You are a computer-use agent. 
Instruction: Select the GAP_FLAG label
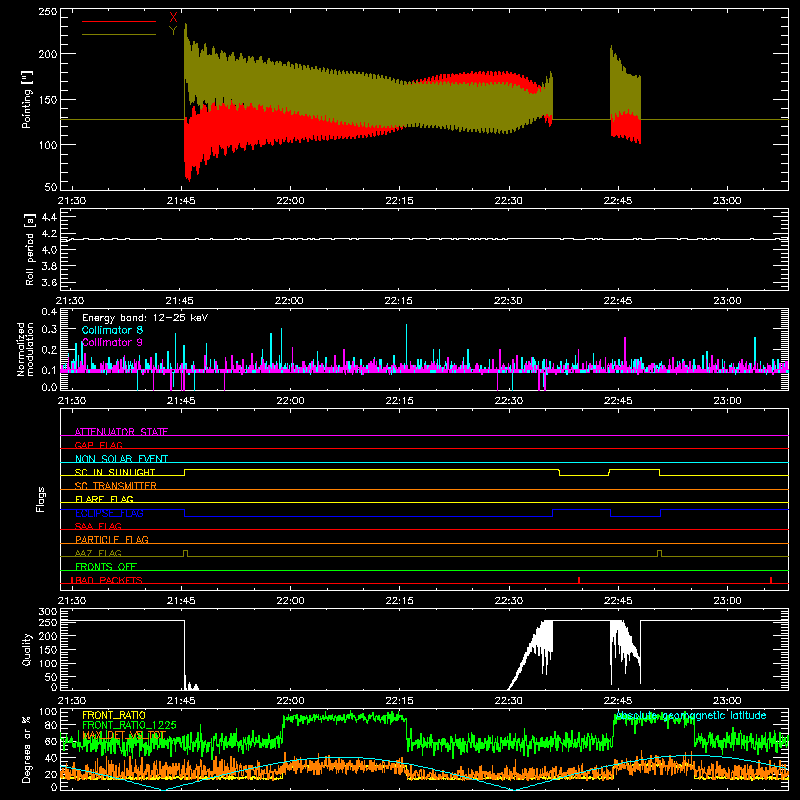[98, 445]
